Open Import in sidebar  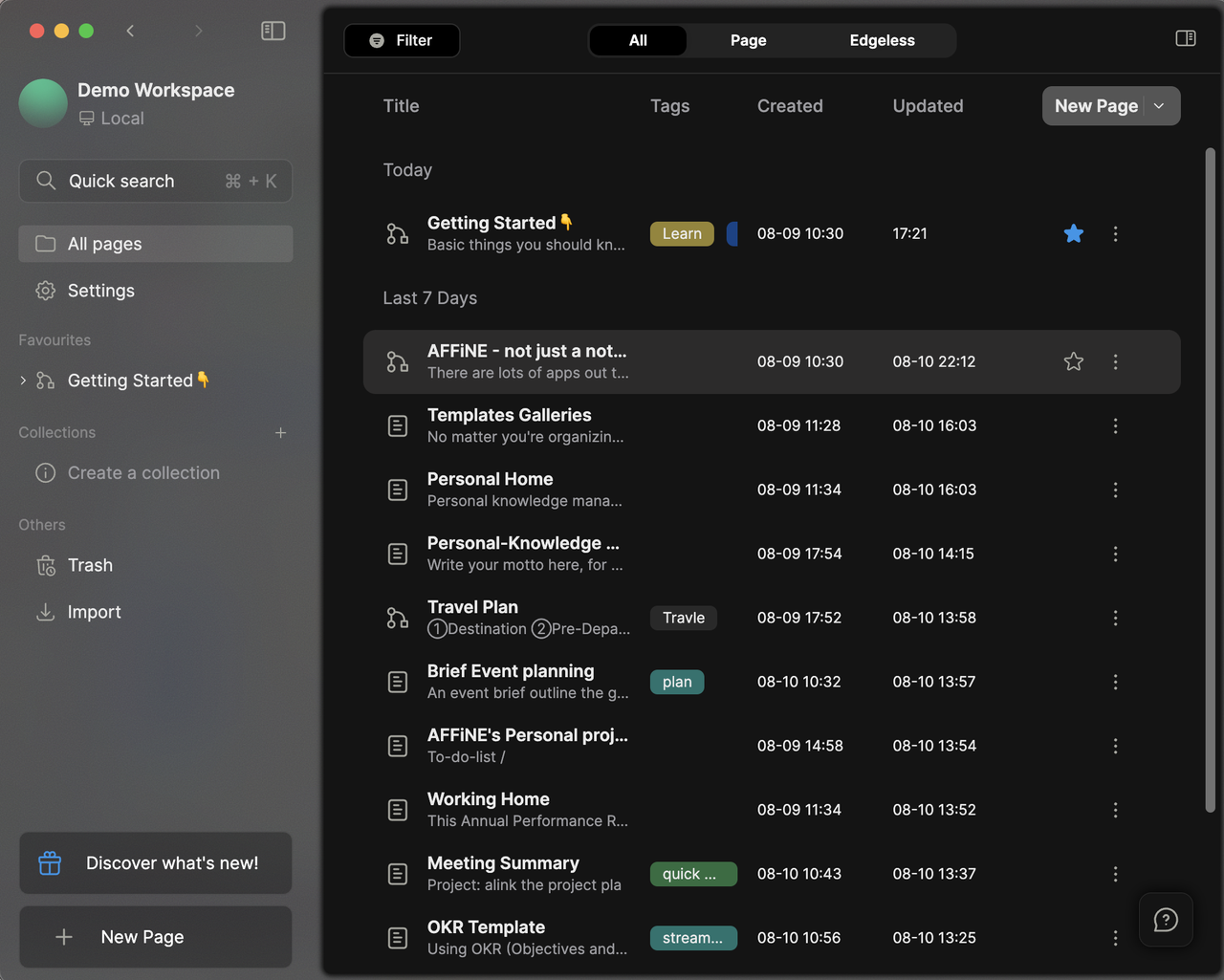point(156,612)
